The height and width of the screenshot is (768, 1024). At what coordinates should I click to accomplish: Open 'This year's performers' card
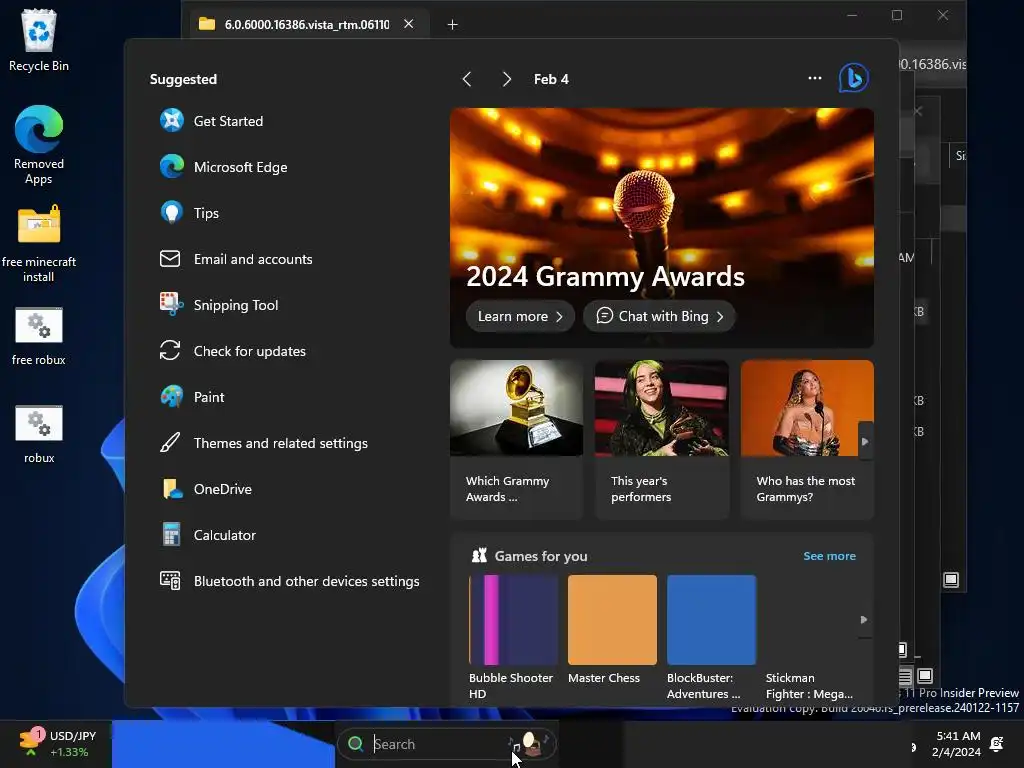[662, 440]
